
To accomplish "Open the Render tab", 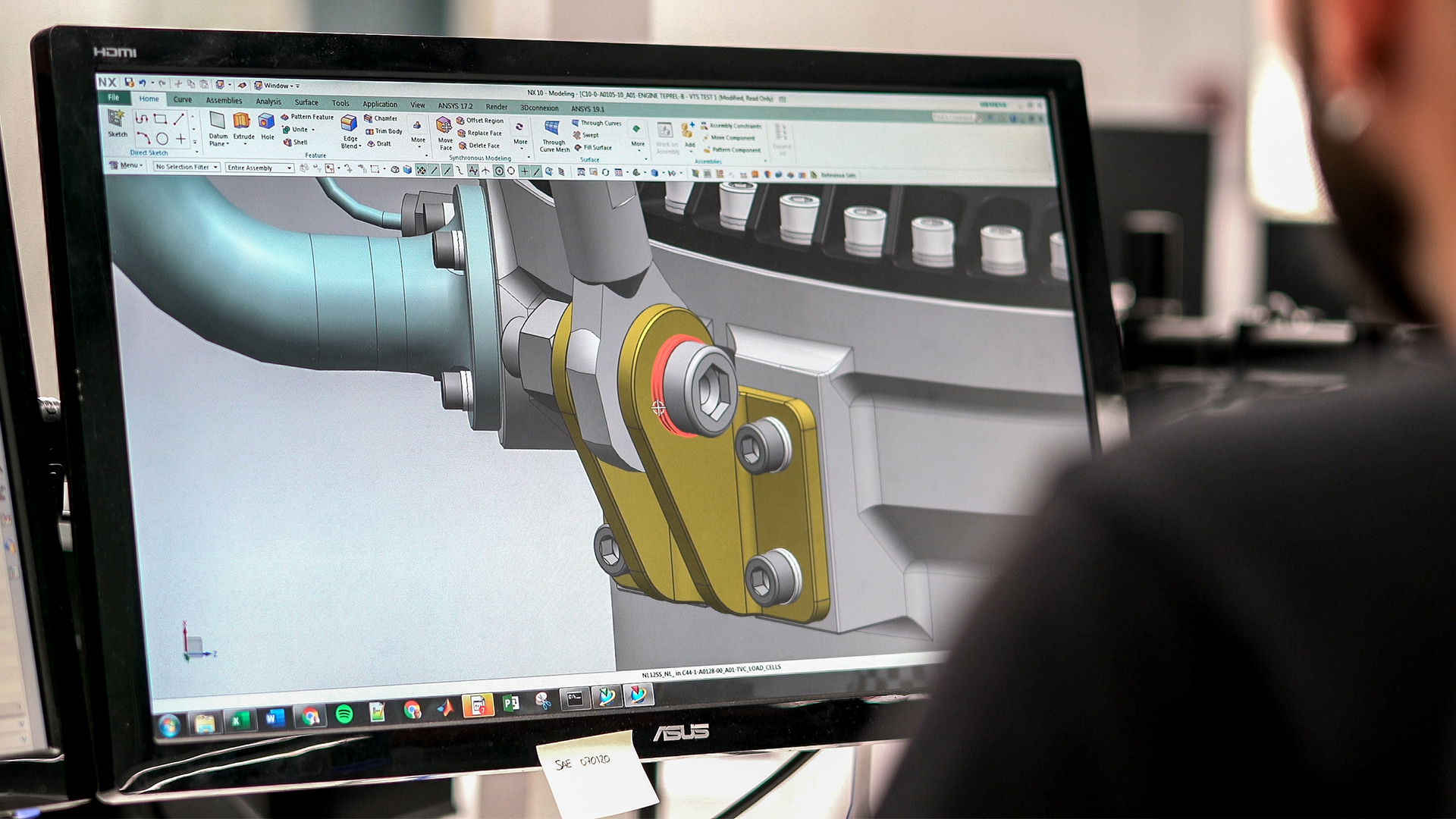I will (497, 106).
